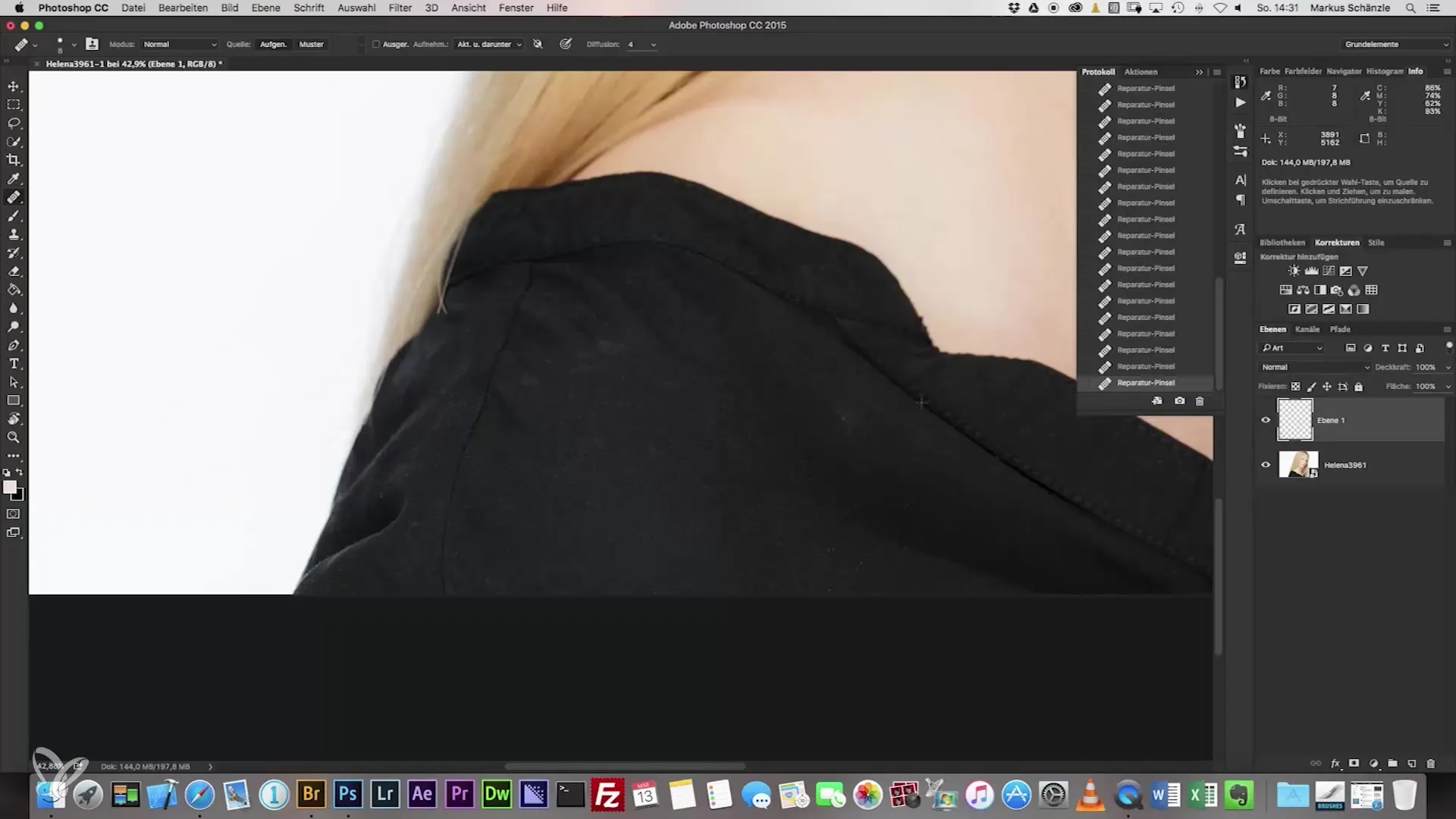Image resolution: width=1456 pixels, height=819 pixels.
Task: Select the Crop tool
Action: (14, 160)
